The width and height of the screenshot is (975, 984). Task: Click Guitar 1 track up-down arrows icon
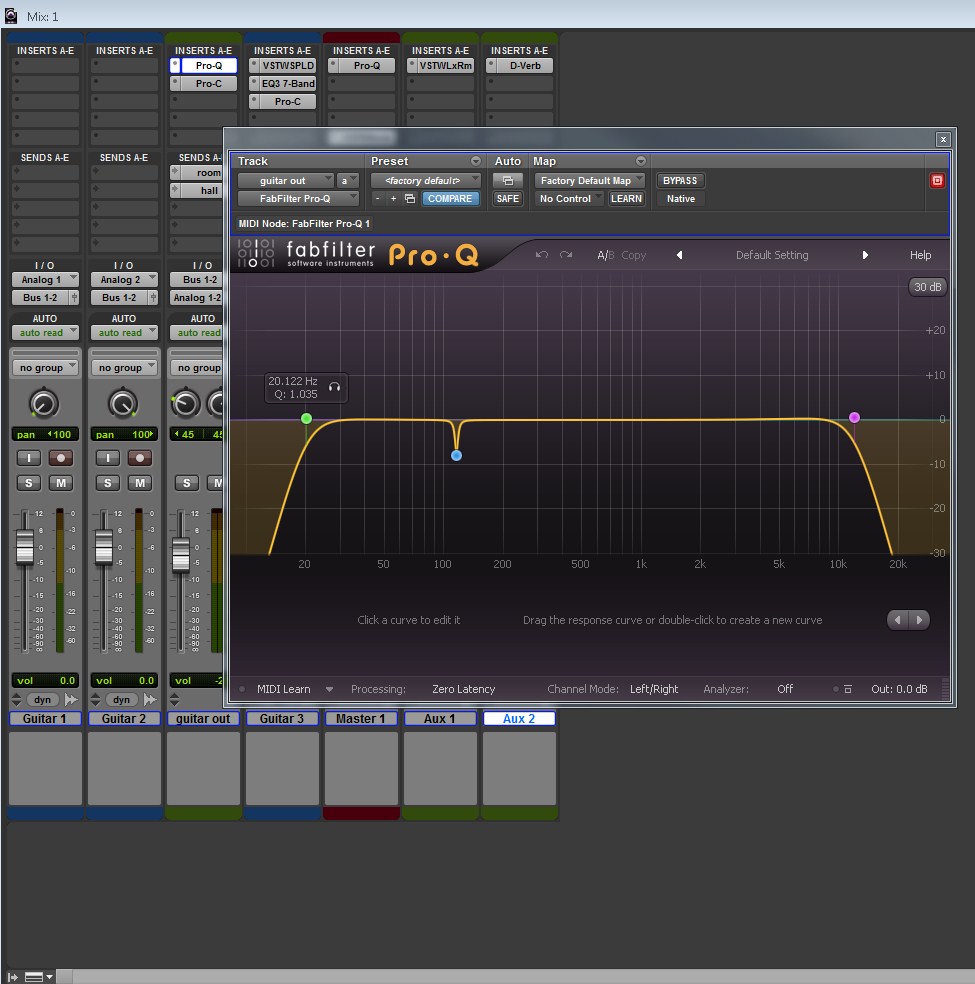[x=17, y=699]
